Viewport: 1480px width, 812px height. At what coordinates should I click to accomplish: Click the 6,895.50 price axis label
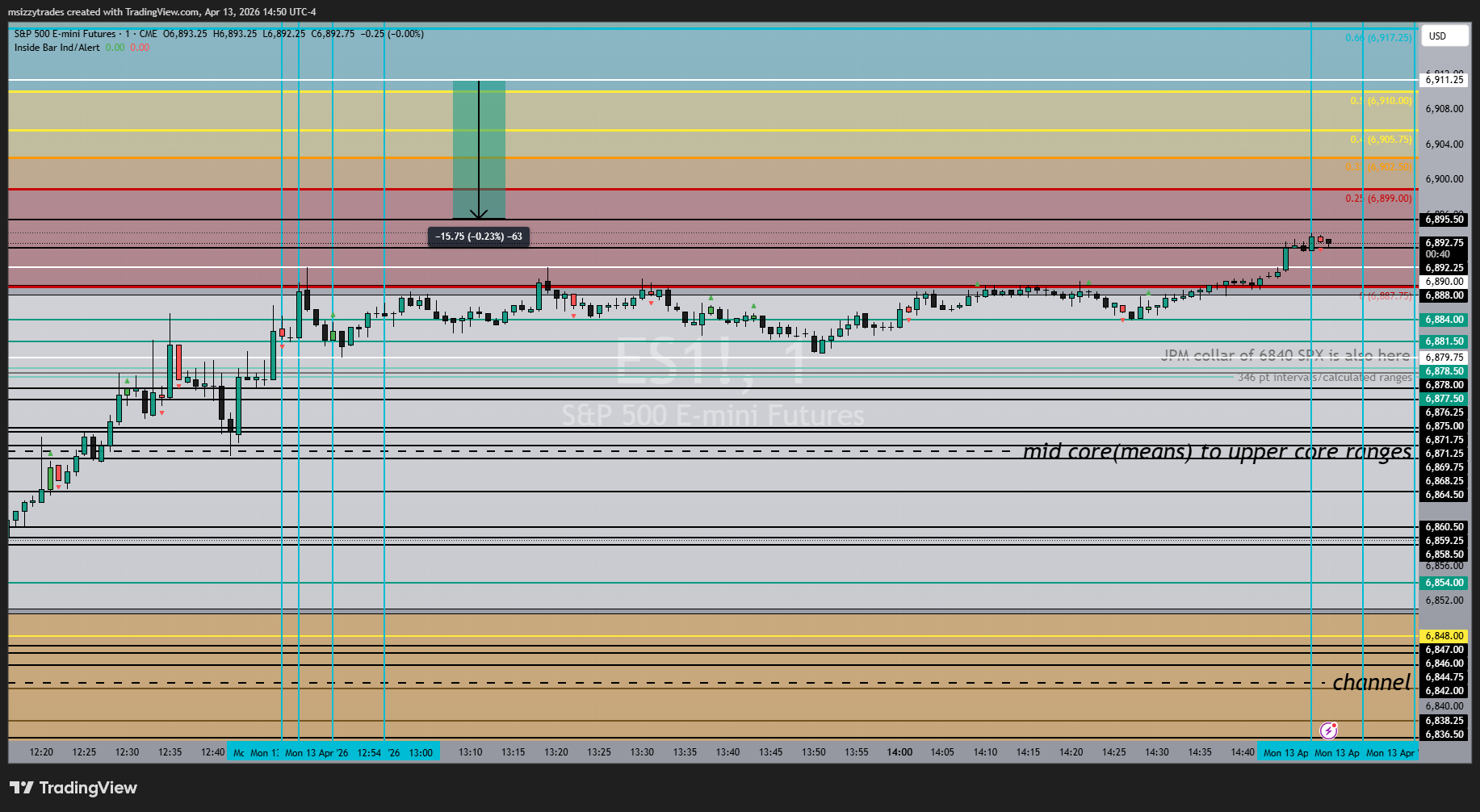click(x=1444, y=220)
